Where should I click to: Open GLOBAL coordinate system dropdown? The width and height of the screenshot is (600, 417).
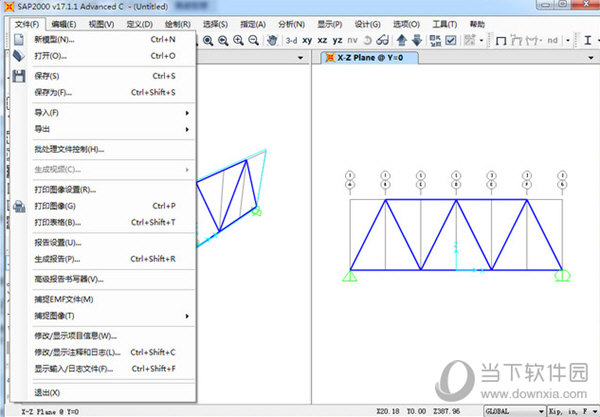[x=515, y=411]
